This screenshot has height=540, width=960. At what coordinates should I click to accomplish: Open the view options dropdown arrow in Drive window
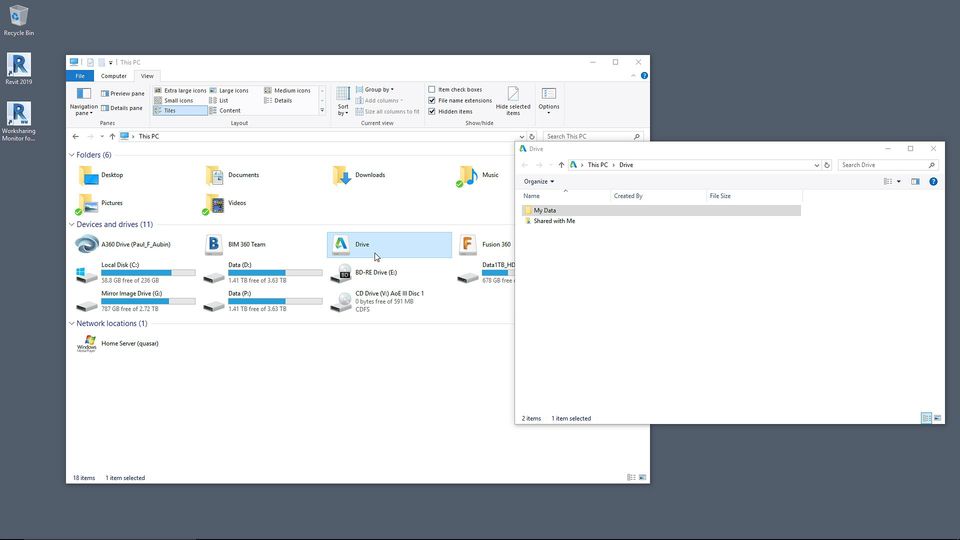point(899,182)
